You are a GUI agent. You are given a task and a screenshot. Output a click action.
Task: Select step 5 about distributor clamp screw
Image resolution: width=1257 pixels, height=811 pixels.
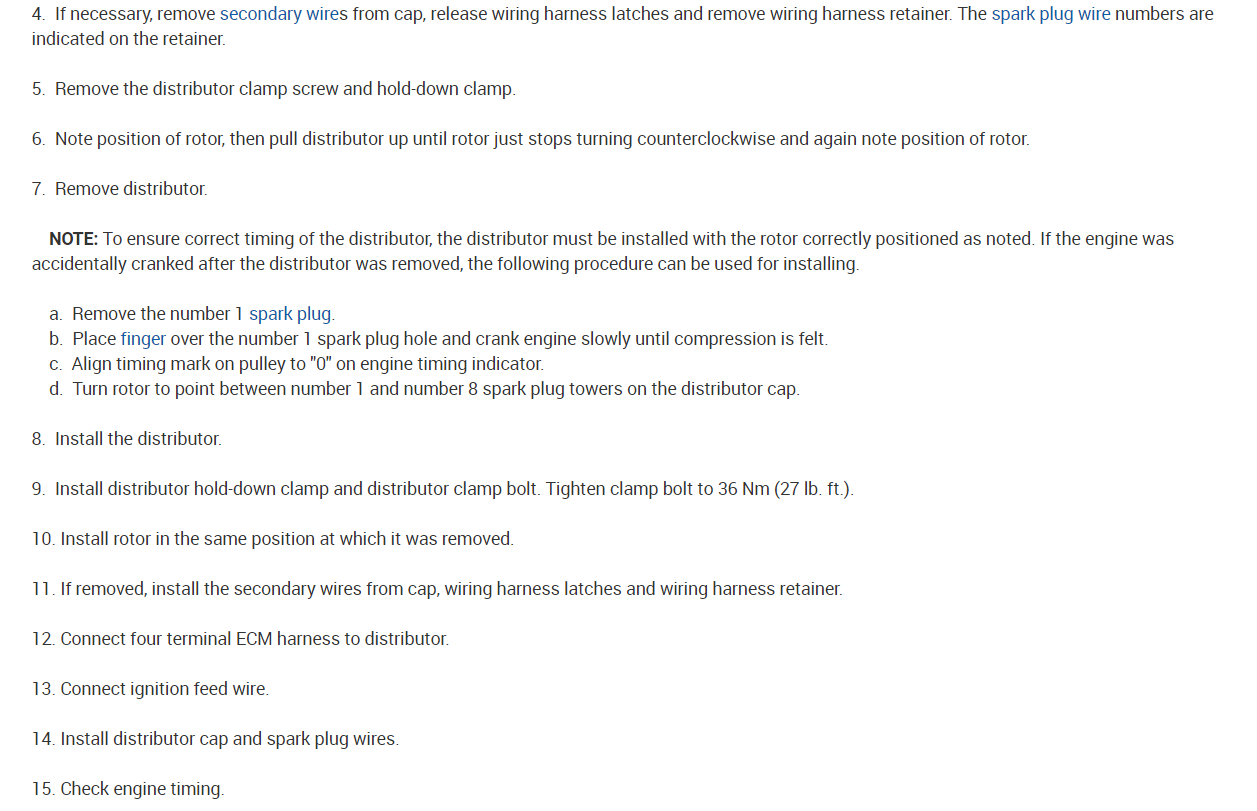tap(284, 89)
